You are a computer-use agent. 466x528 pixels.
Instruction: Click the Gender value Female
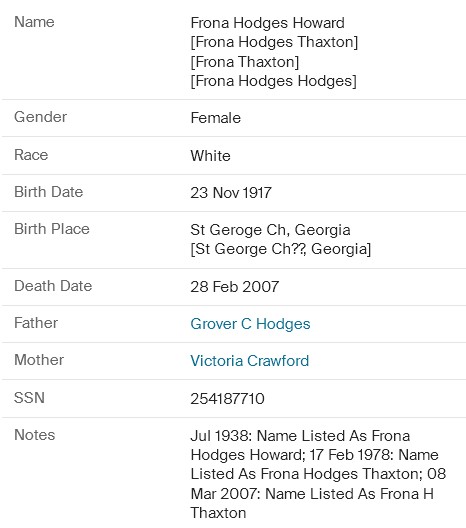tap(215, 118)
